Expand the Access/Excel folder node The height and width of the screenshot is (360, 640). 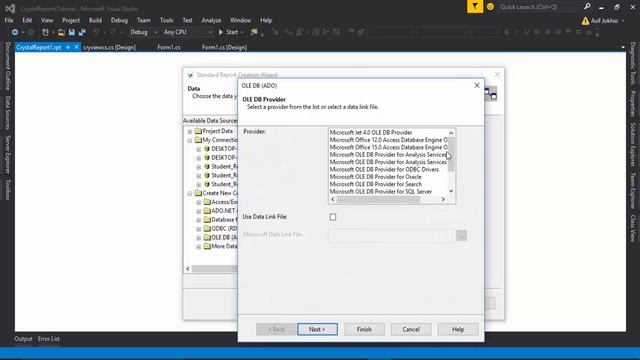(x=199, y=202)
